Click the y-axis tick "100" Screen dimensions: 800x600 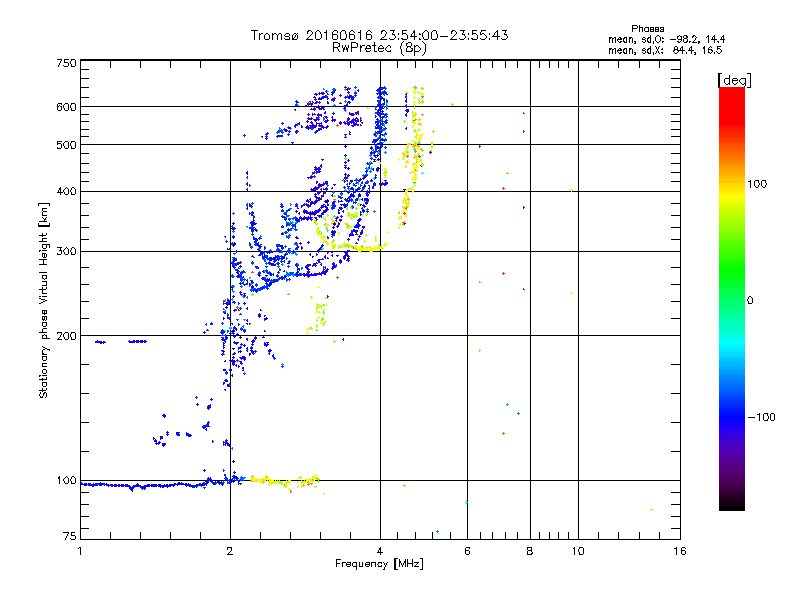66,480
